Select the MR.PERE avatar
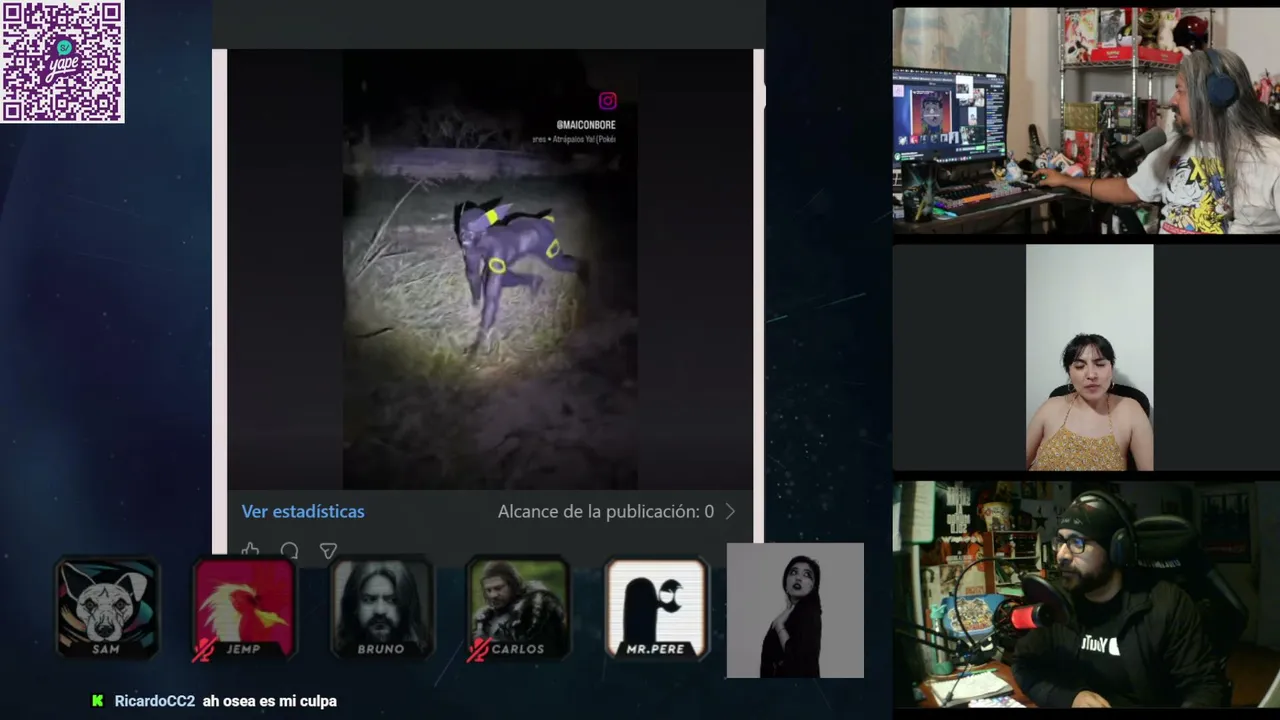1280x720 pixels. [656, 608]
